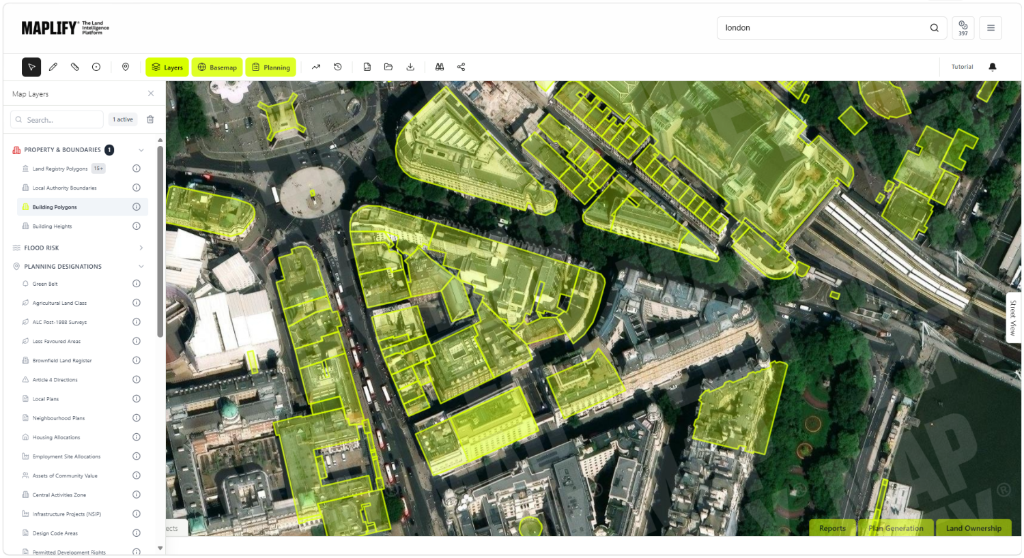
Task: Open the Basemap tab in toolbar
Action: pyautogui.click(x=217, y=67)
